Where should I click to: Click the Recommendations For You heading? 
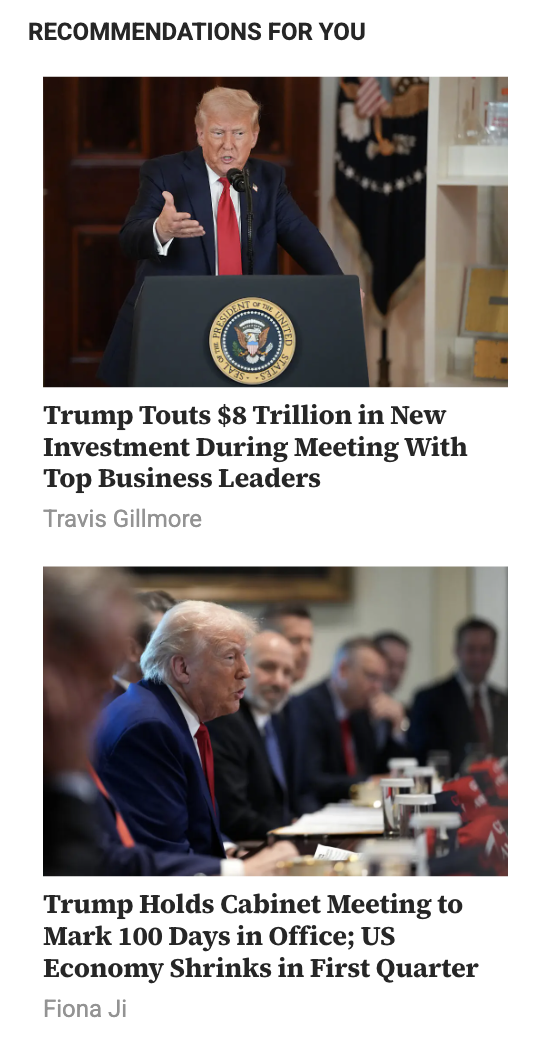(197, 32)
